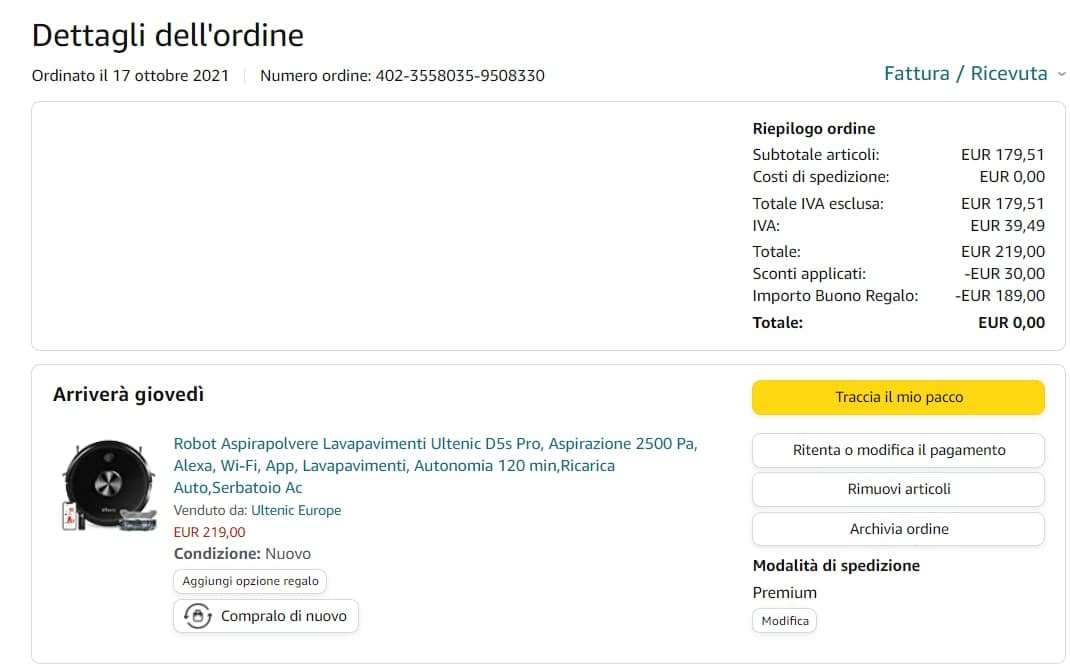This screenshot has height=670, width=1070.
Task: Select Ritenta o modifica il pagamento
Action: coord(898,450)
